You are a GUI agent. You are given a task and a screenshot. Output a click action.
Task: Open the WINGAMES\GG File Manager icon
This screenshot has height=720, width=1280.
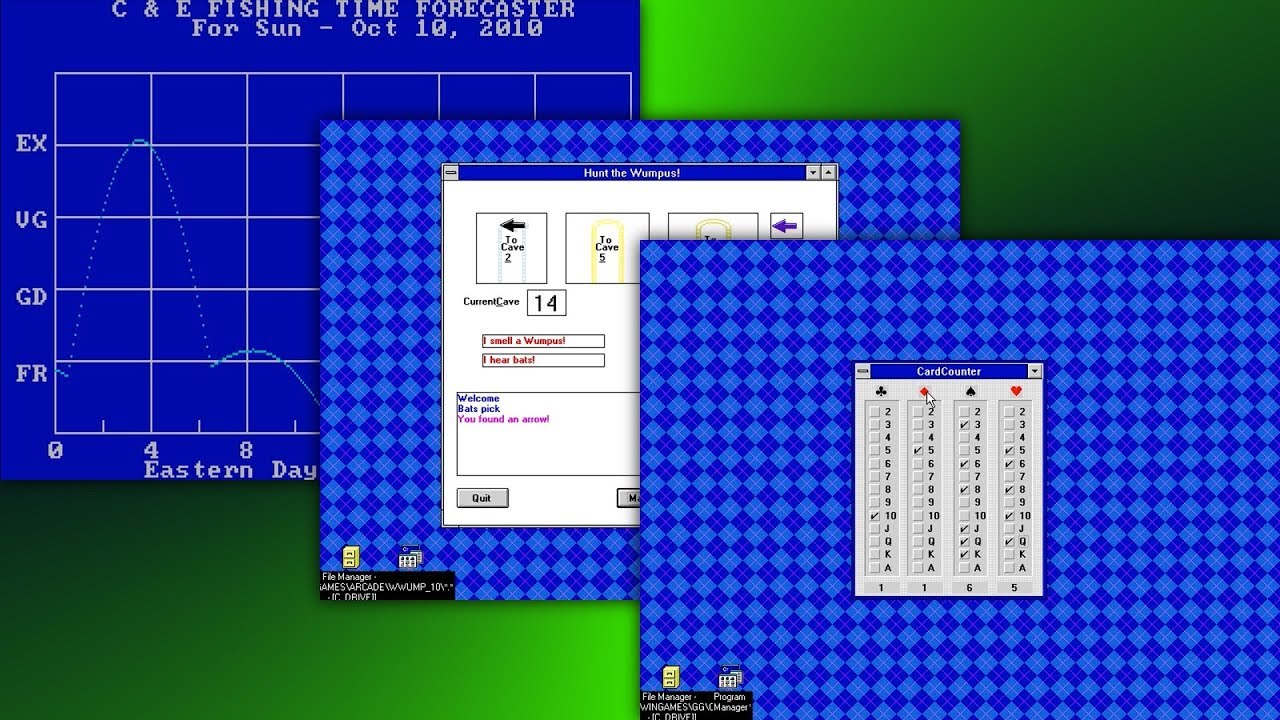pyautogui.click(x=671, y=677)
